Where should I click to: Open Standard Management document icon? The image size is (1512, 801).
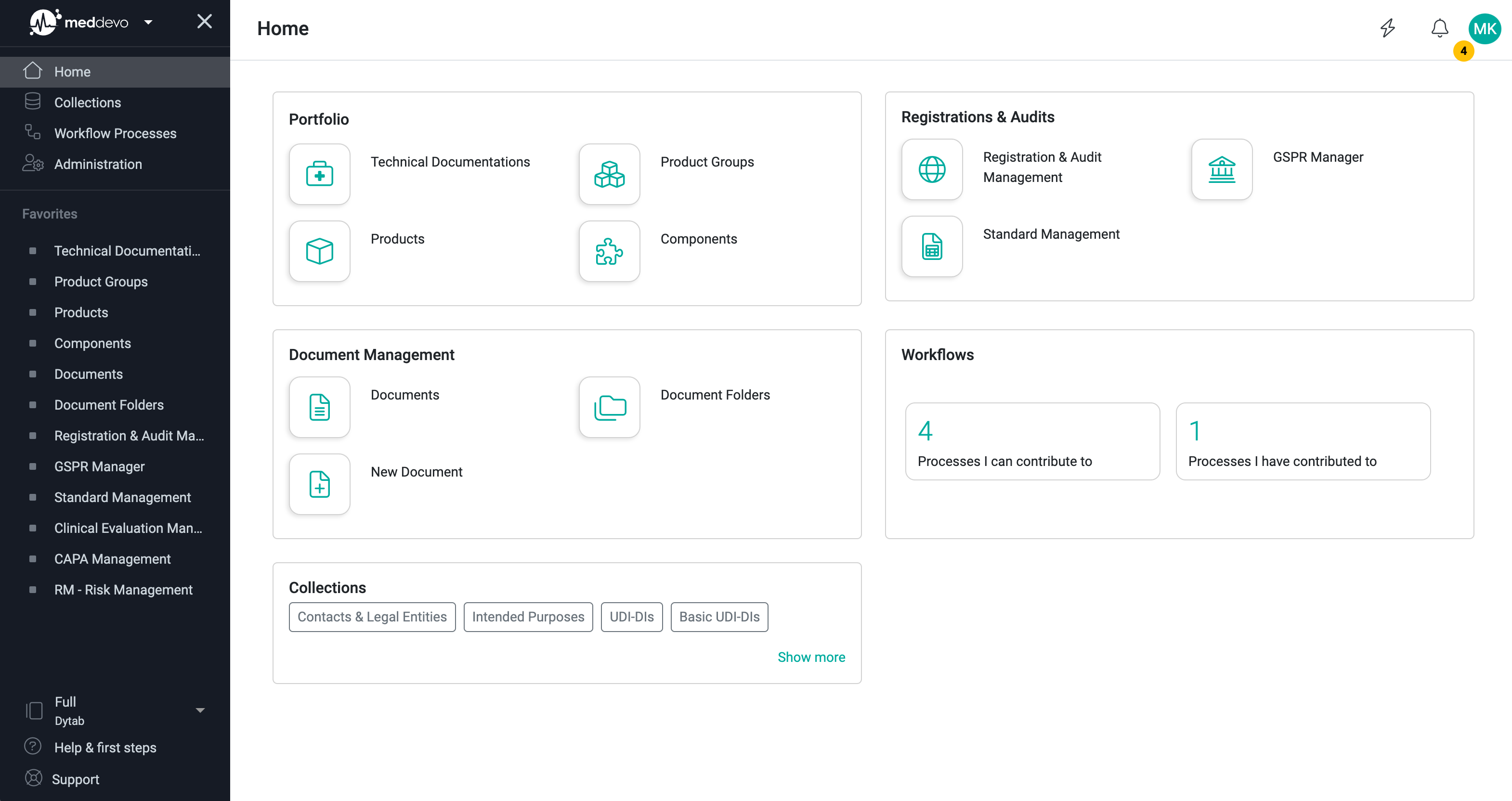click(x=931, y=246)
